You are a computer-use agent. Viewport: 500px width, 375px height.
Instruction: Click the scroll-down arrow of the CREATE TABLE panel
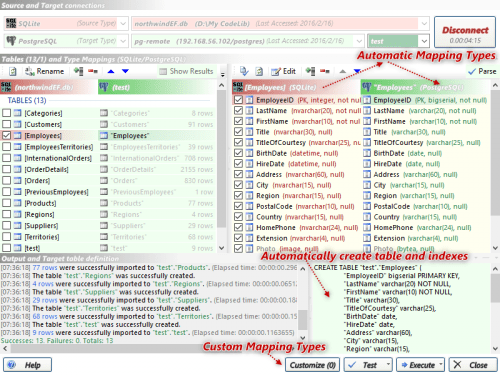coord(495,349)
